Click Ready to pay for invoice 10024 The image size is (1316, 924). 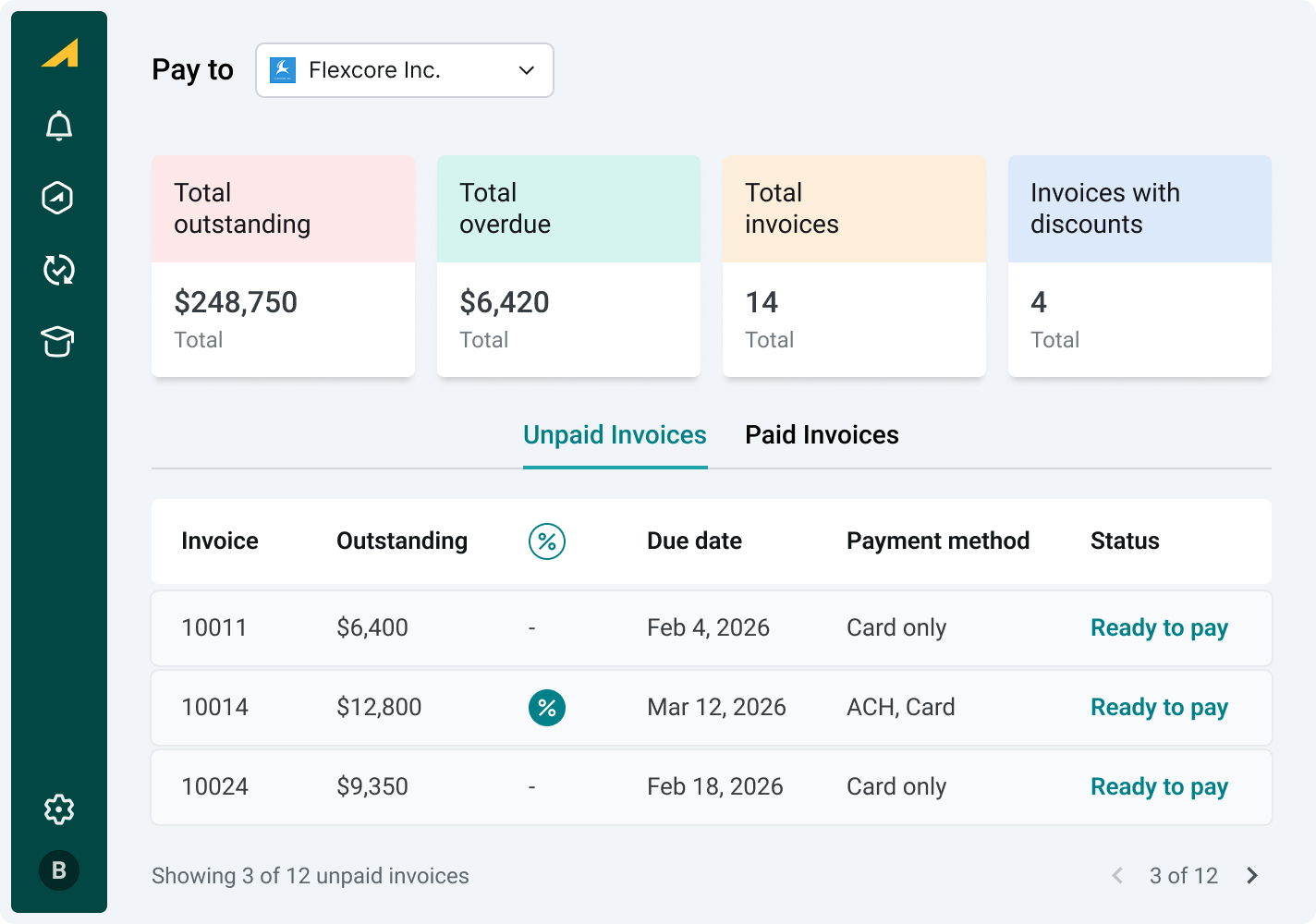point(1159,787)
